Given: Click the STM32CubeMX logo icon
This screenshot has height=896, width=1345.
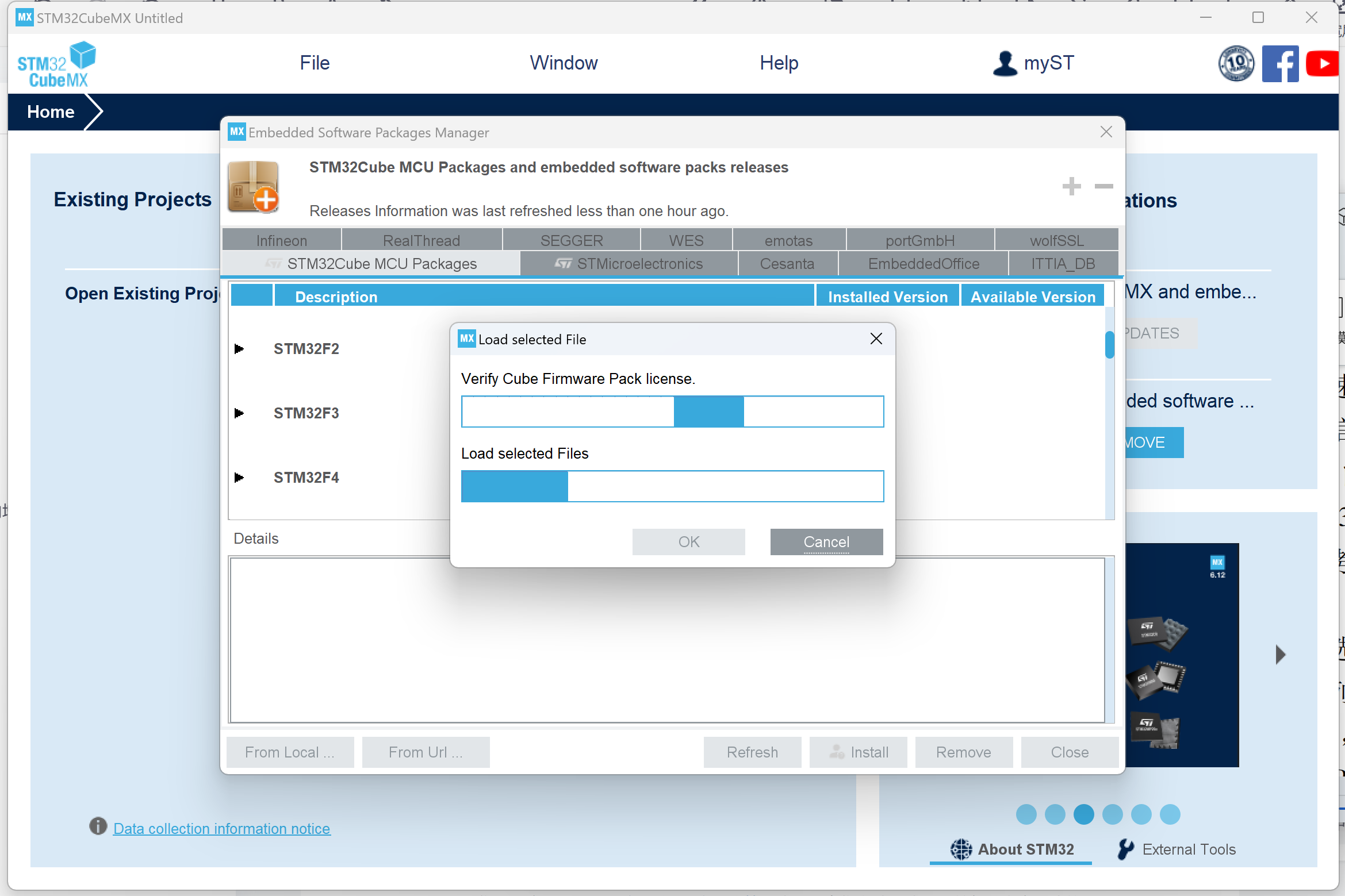Looking at the screenshot, I should pos(56,64).
